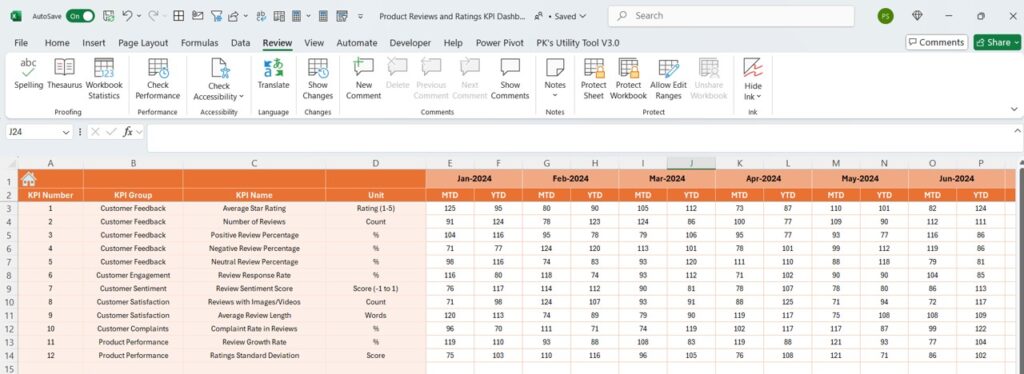1024x374 pixels.
Task: Click the green Share button
Action: click(x=997, y=42)
